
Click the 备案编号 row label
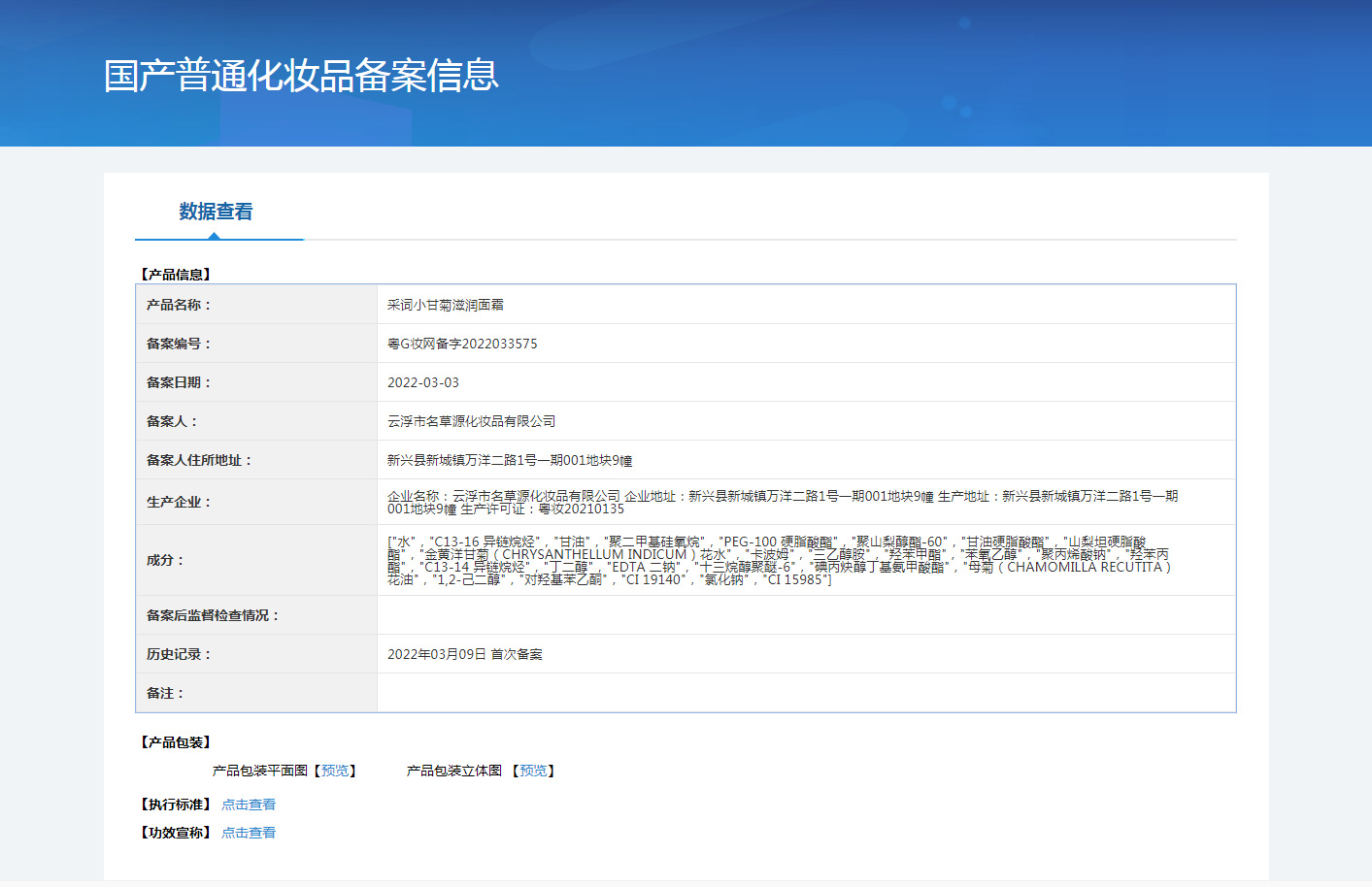coord(179,344)
